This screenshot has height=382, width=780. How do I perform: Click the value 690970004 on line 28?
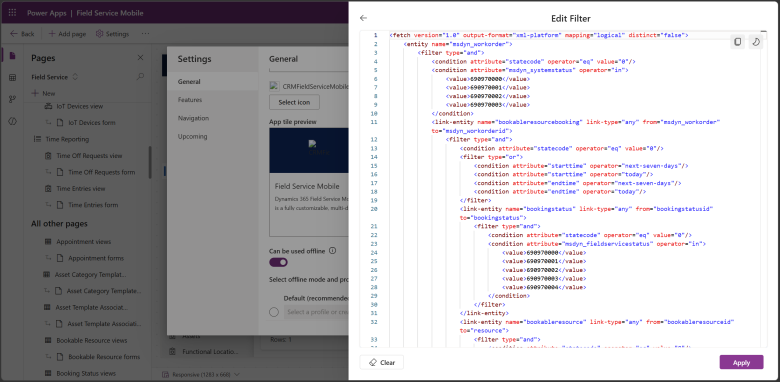pos(544,287)
